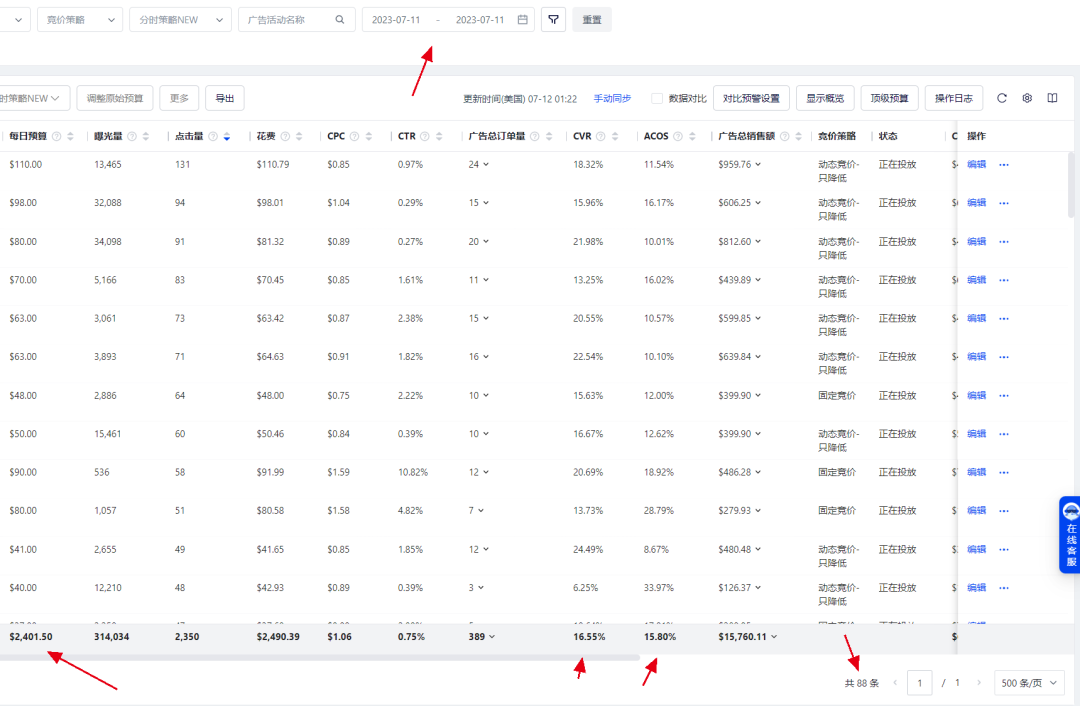Screen dimensions: 1080x706
Task: Click the 33.97% ACOS value
Action: pos(658,588)
